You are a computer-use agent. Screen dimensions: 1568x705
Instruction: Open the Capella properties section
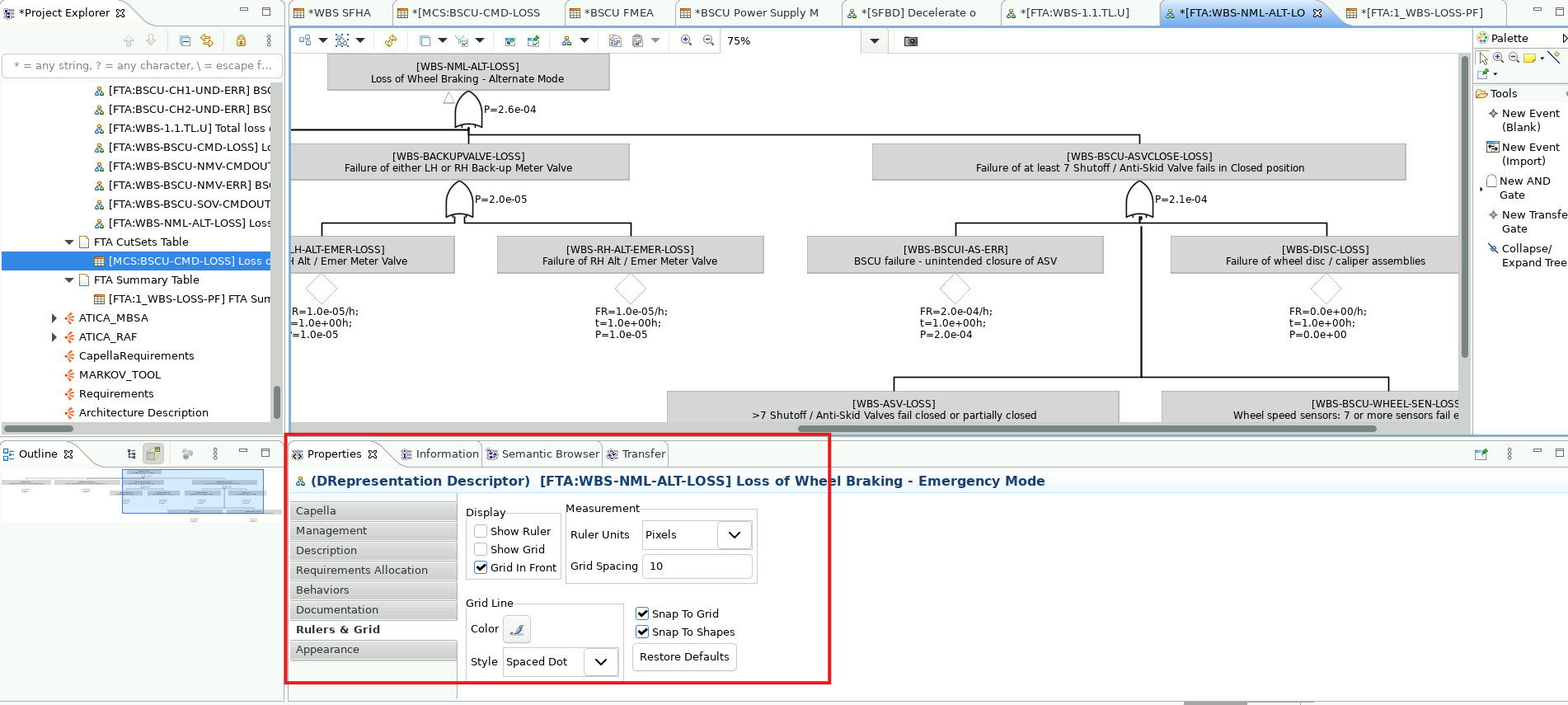pos(373,511)
